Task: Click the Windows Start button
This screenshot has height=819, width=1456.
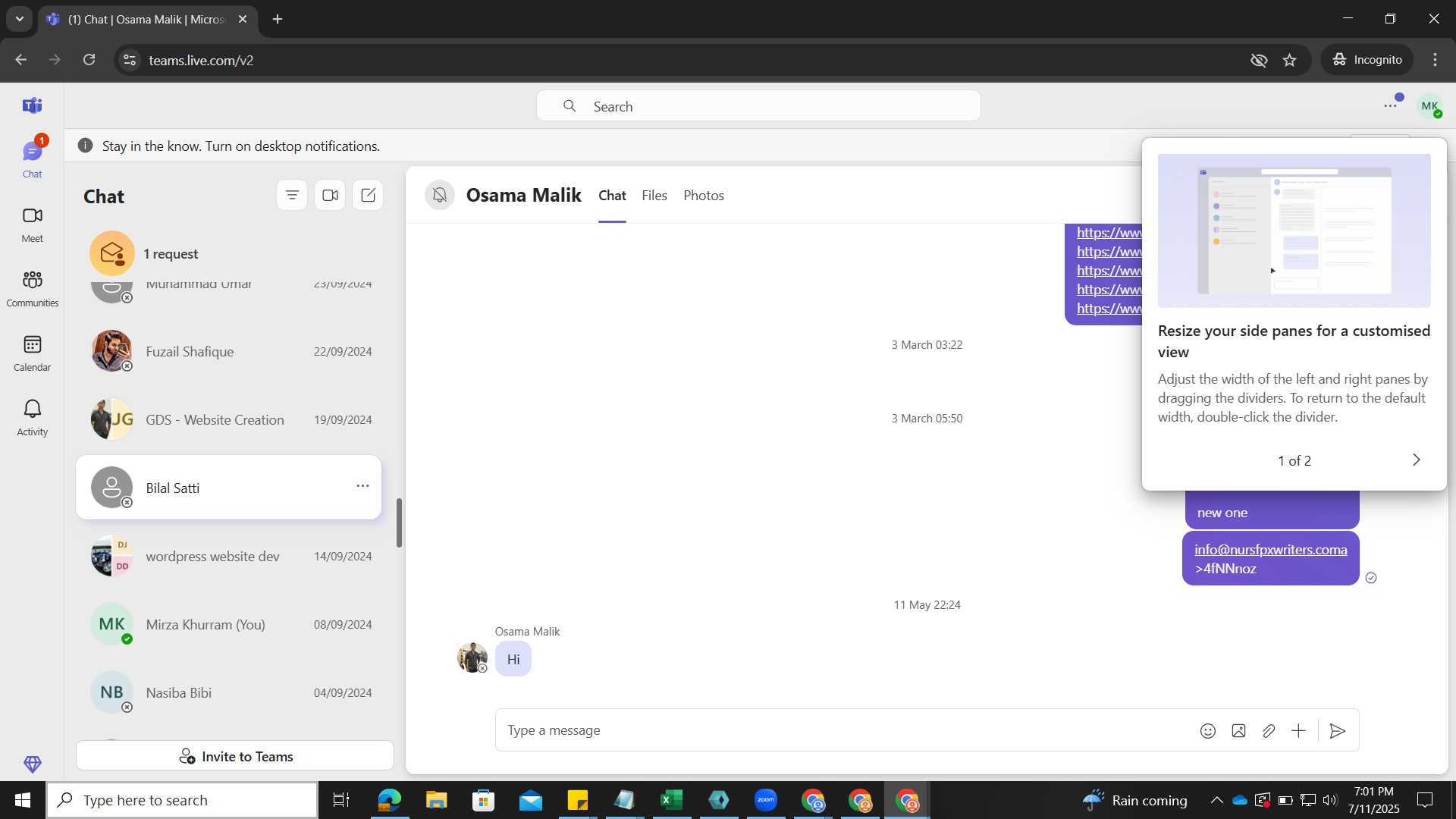Action: tap(23, 800)
